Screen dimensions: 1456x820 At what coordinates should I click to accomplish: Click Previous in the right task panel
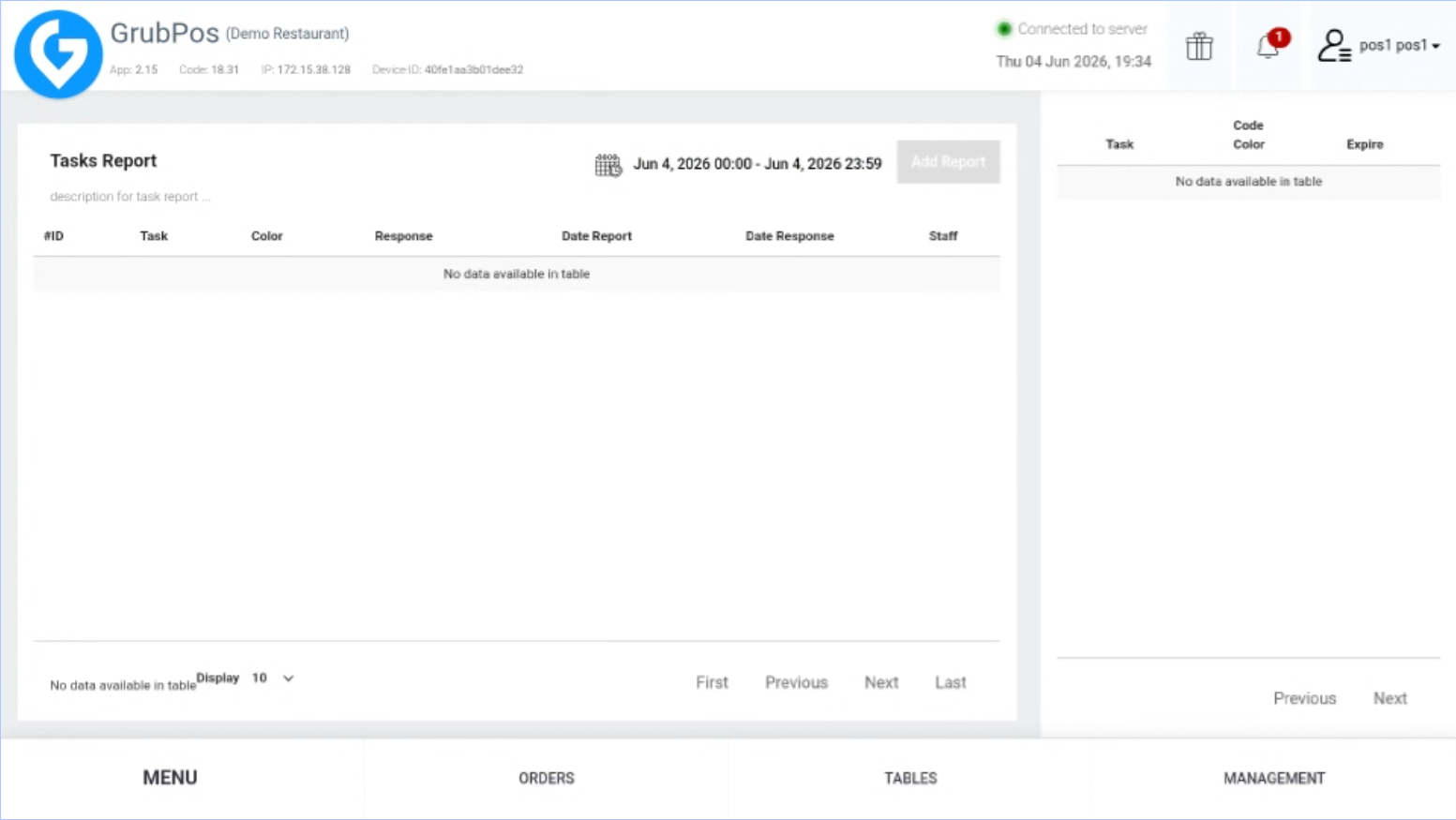click(1304, 698)
